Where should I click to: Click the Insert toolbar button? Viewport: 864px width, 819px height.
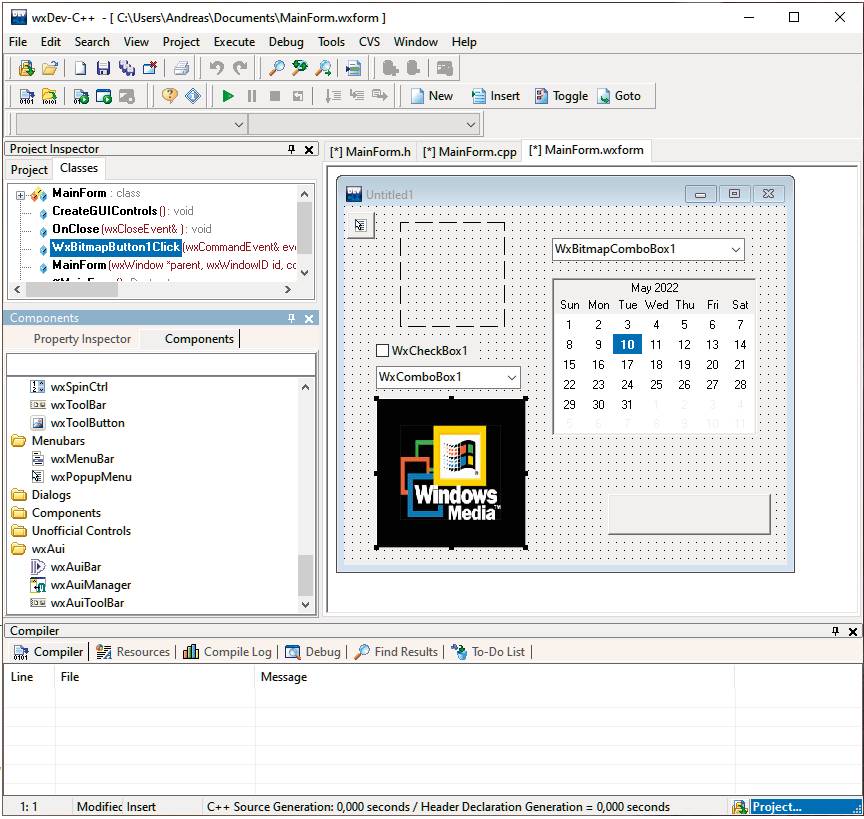tap(496, 96)
